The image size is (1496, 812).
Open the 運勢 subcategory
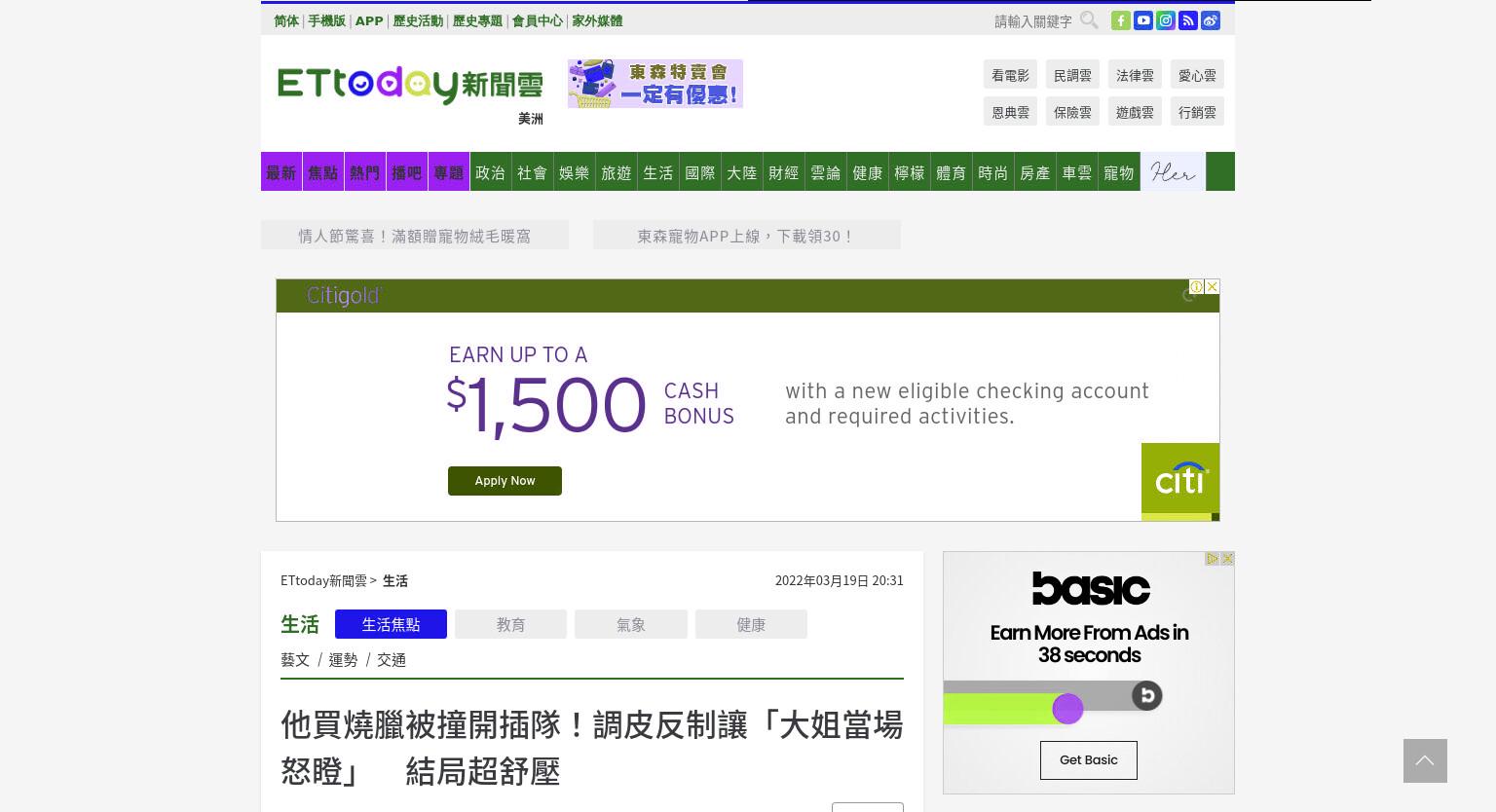(x=343, y=659)
